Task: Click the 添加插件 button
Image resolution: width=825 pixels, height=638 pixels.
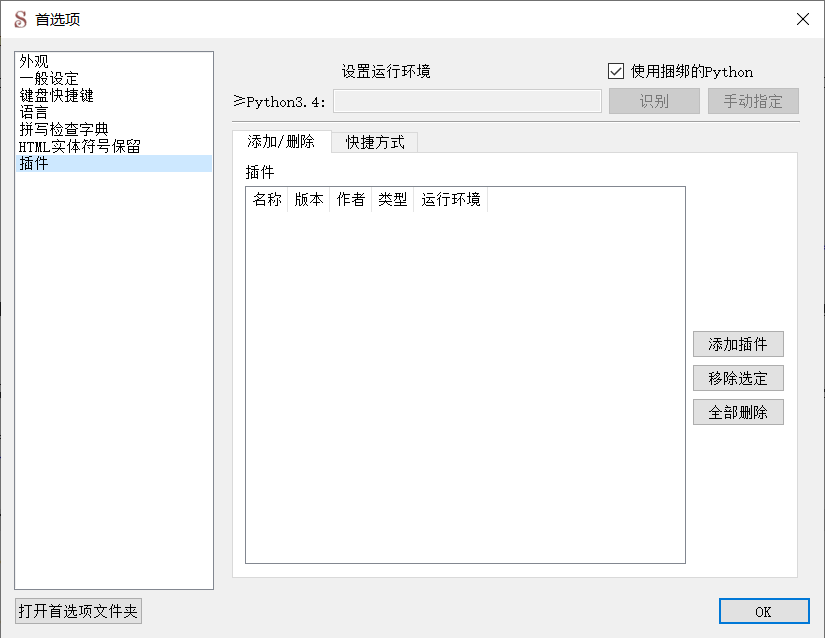Action: 738,344
